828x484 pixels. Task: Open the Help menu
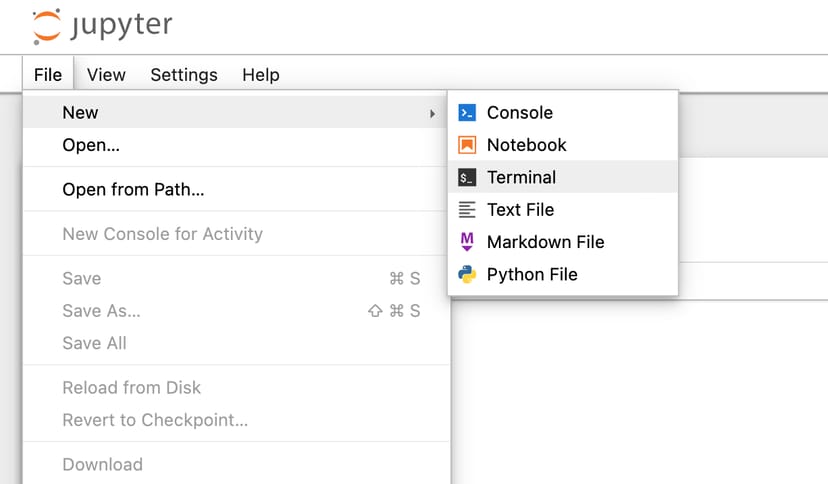261,75
